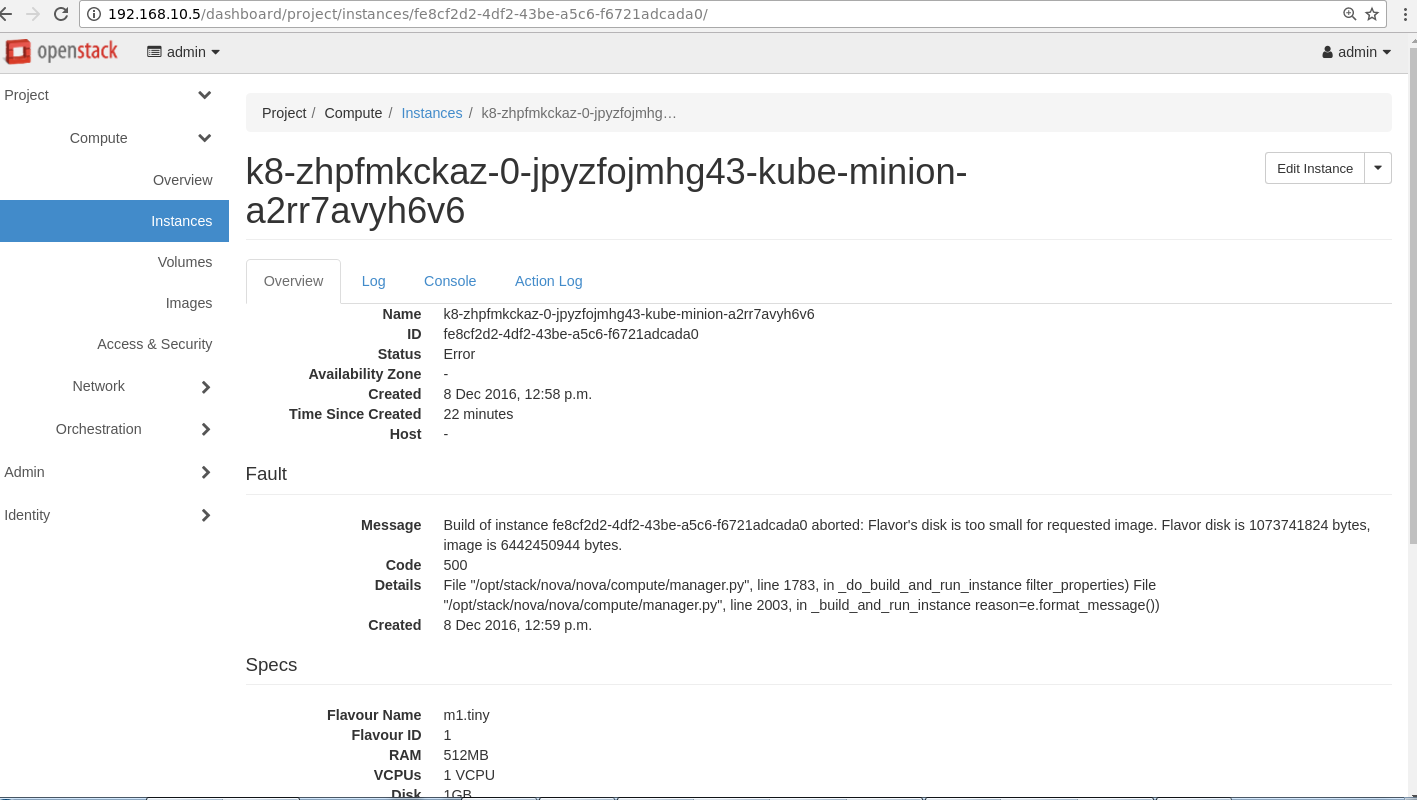Select Instances in the sidebar
Viewport: 1417px width, 800px height.
click(114, 221)
